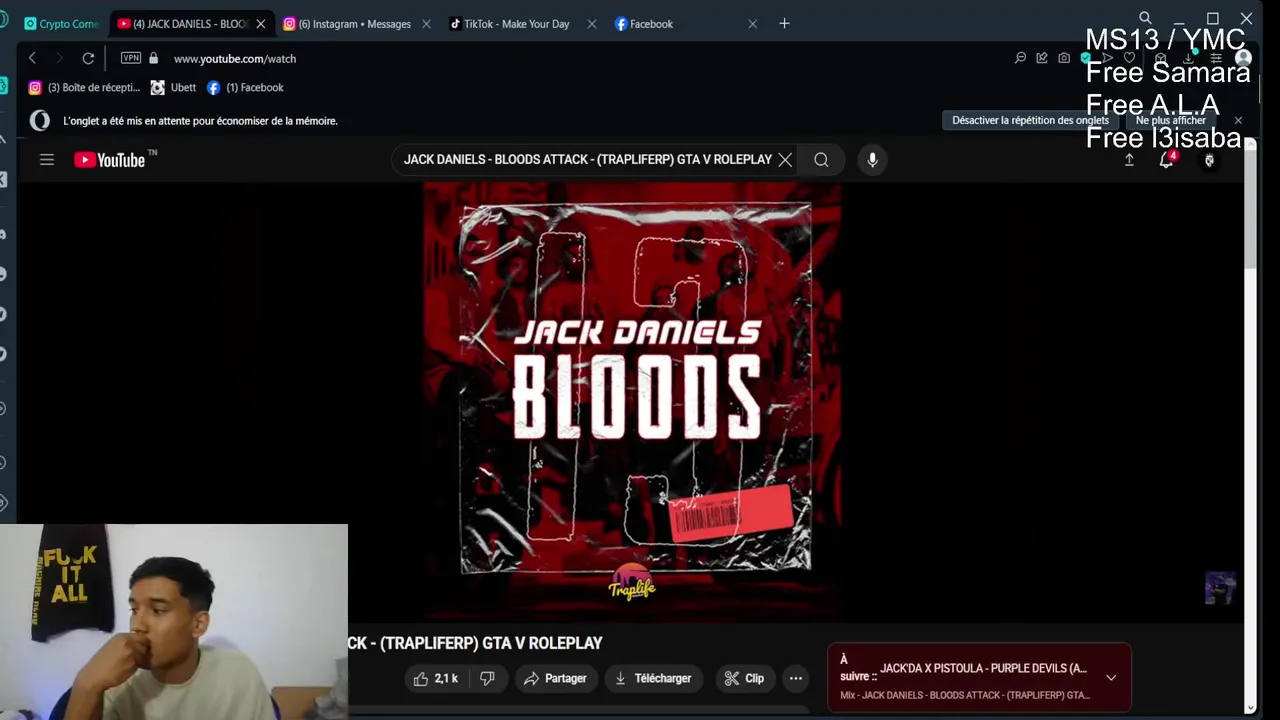
Task: Open a new browser tab
Action: tap(784, 24)
